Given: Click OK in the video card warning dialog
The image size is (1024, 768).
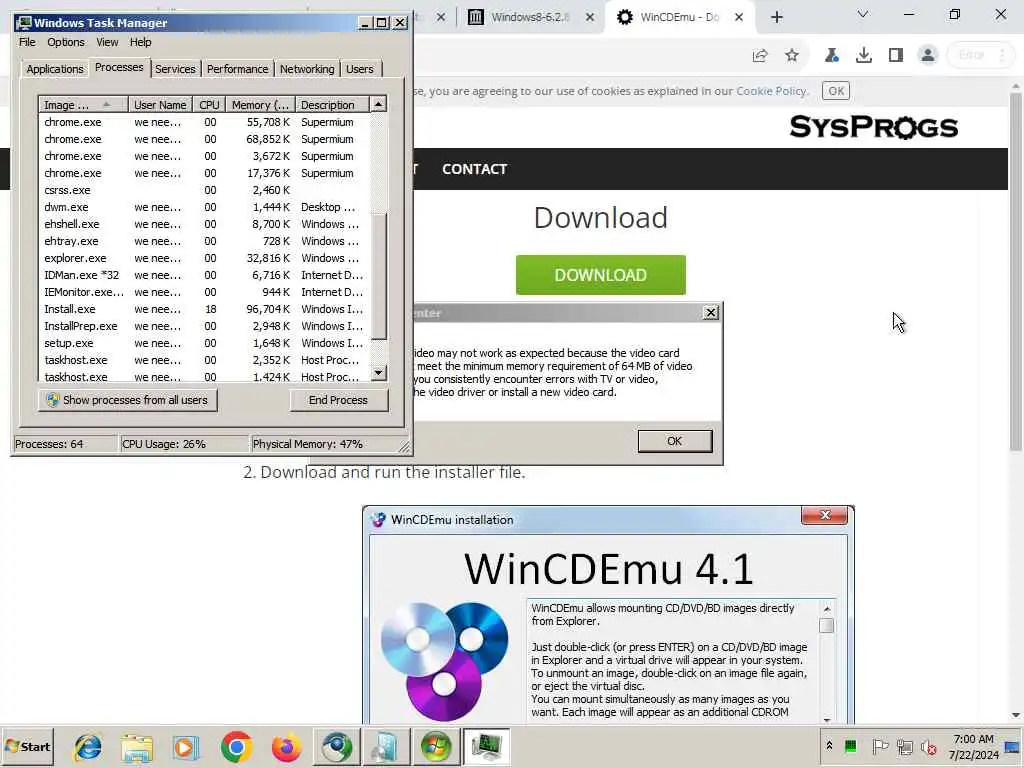Looking at the screenshot, I should (x=675, y=441).
